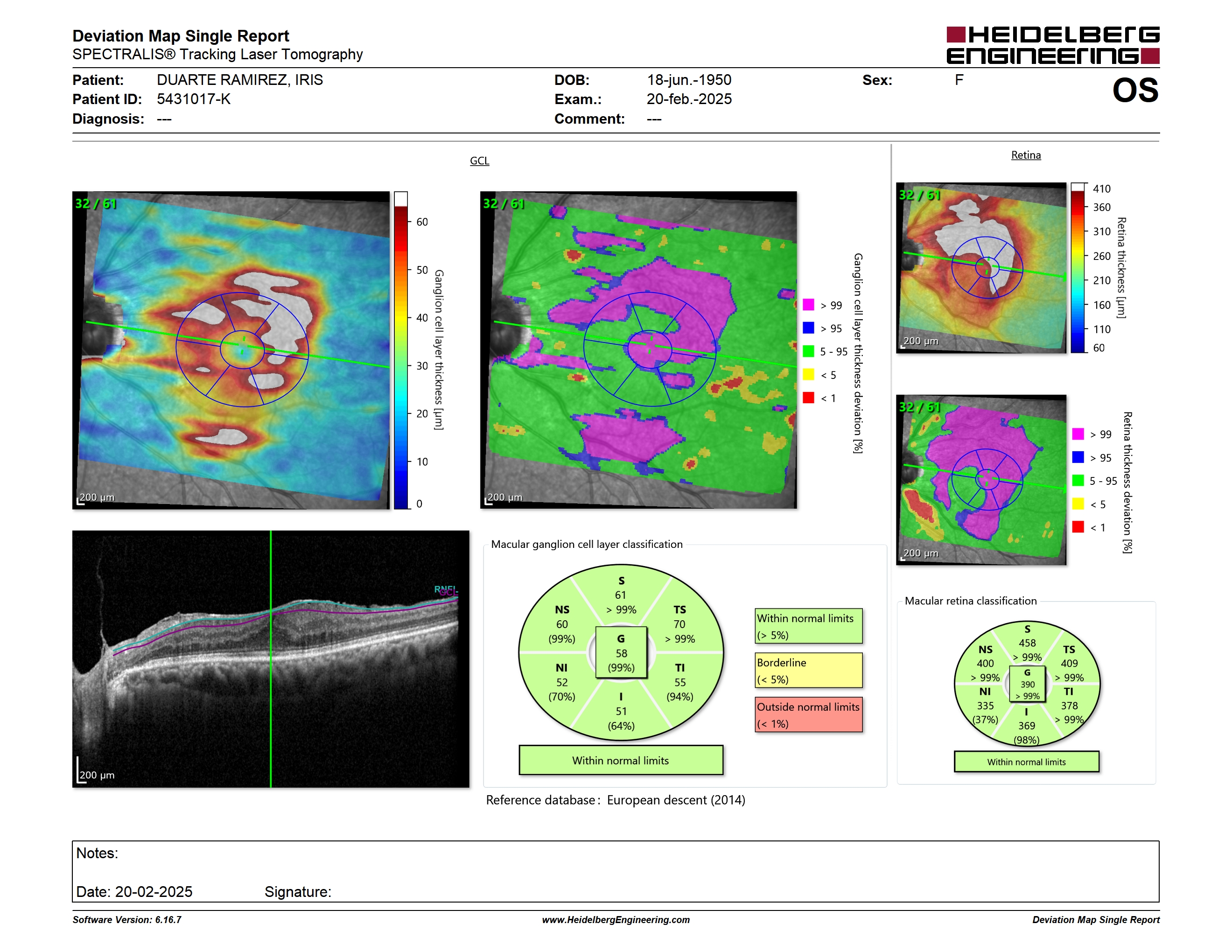Click the exam date 20-feb.-2025
Screen dimensions: 1232x952
pos(689,99)
